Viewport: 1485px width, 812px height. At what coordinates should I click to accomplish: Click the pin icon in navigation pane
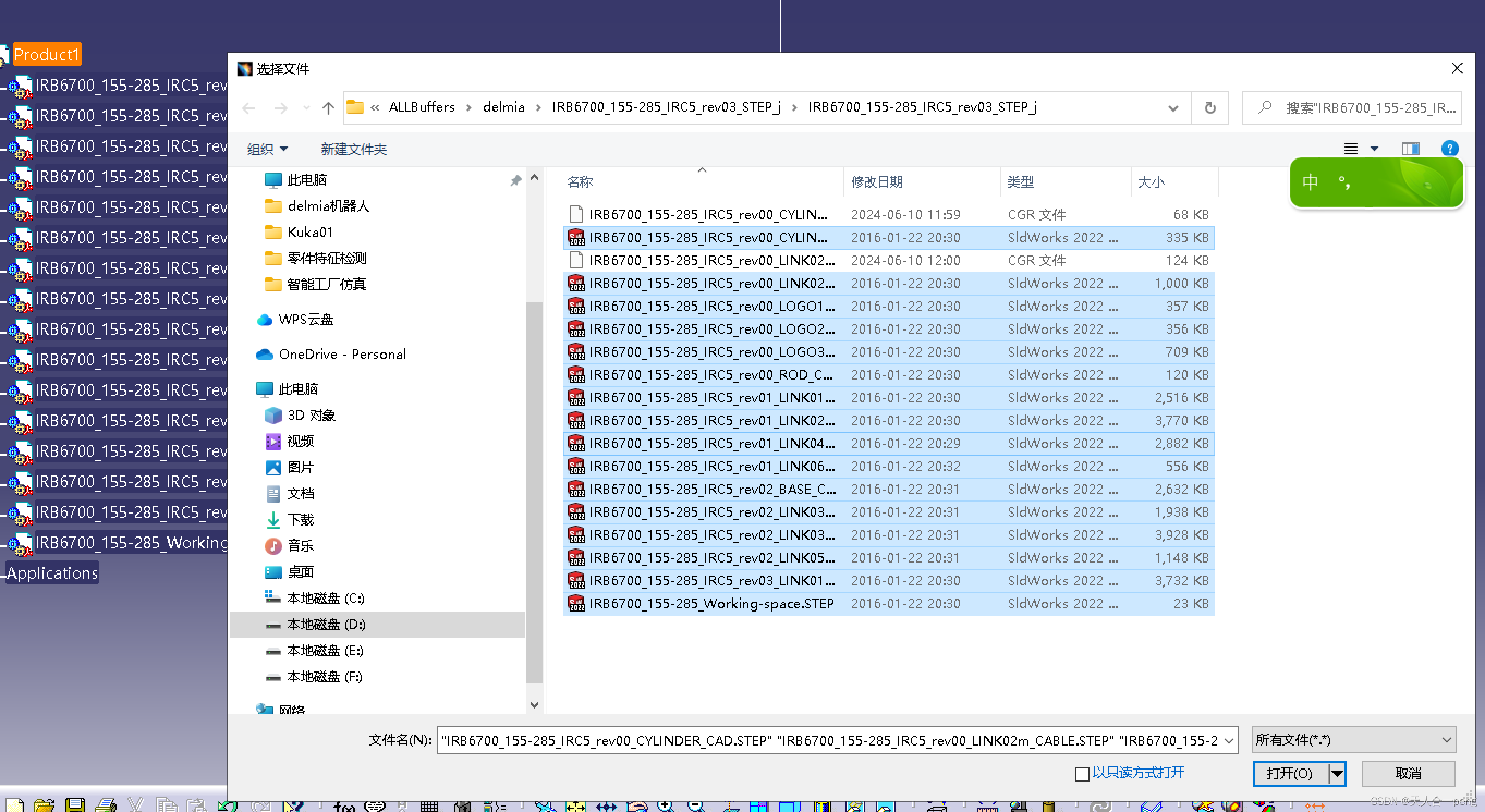pos(515,180)
